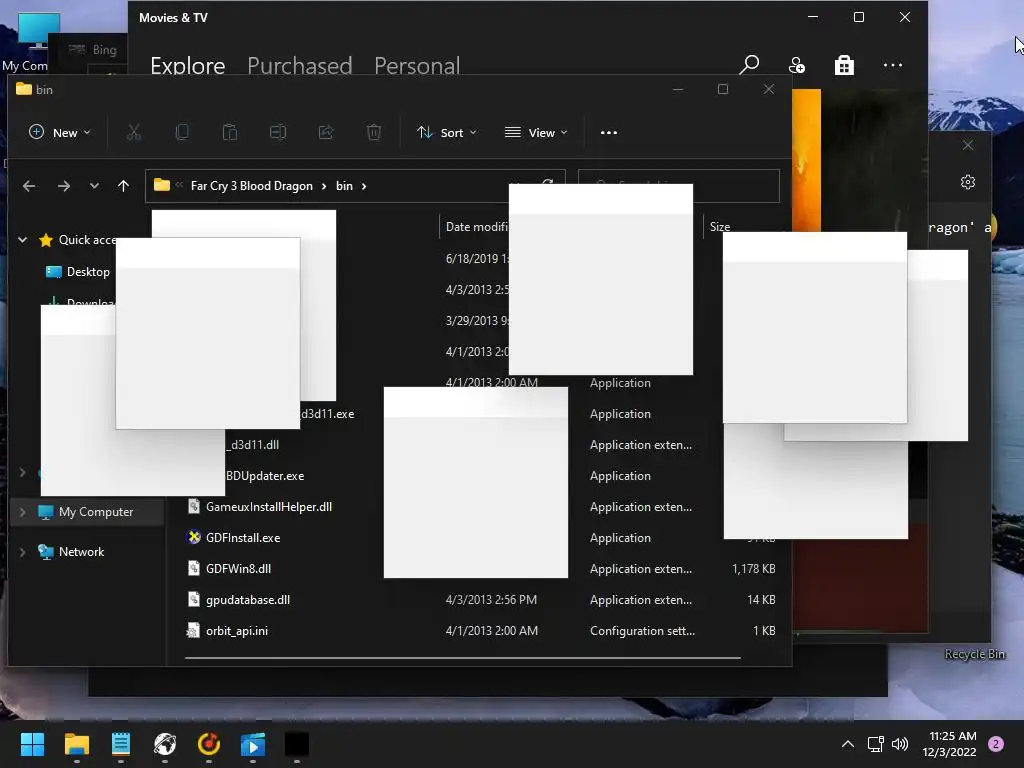Click the Share icon in File Explorer toolbar
The width and height of the screenshot is (1024, 768).
[326, 133]
